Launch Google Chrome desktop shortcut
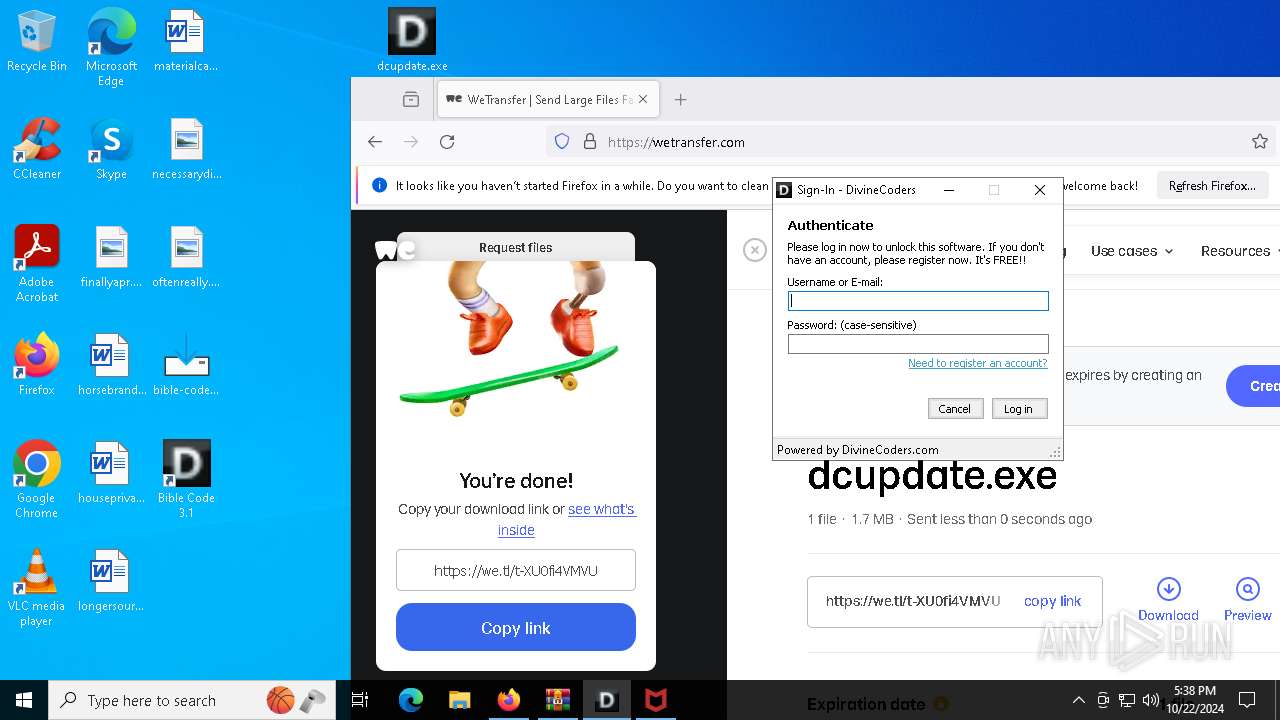 [37, 480]
